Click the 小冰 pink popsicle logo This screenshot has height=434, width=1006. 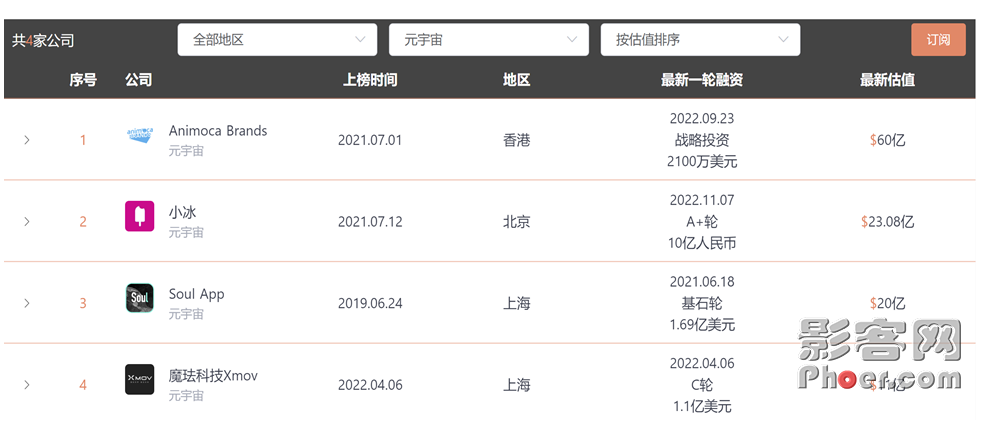pyautogui.click(x=139, y=216)
